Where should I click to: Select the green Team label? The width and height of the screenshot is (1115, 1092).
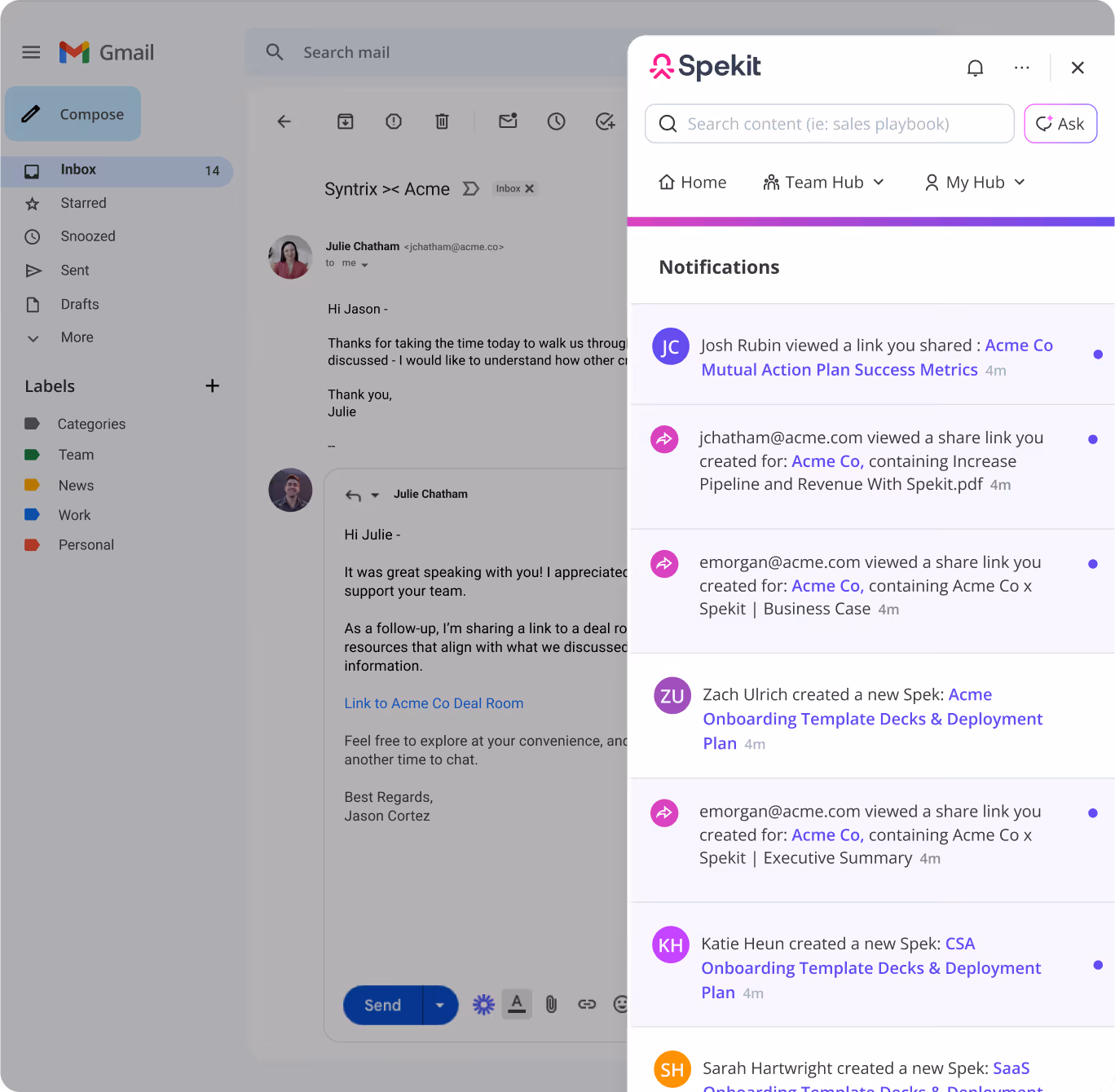pyautogui.click(x=76, y=455)
